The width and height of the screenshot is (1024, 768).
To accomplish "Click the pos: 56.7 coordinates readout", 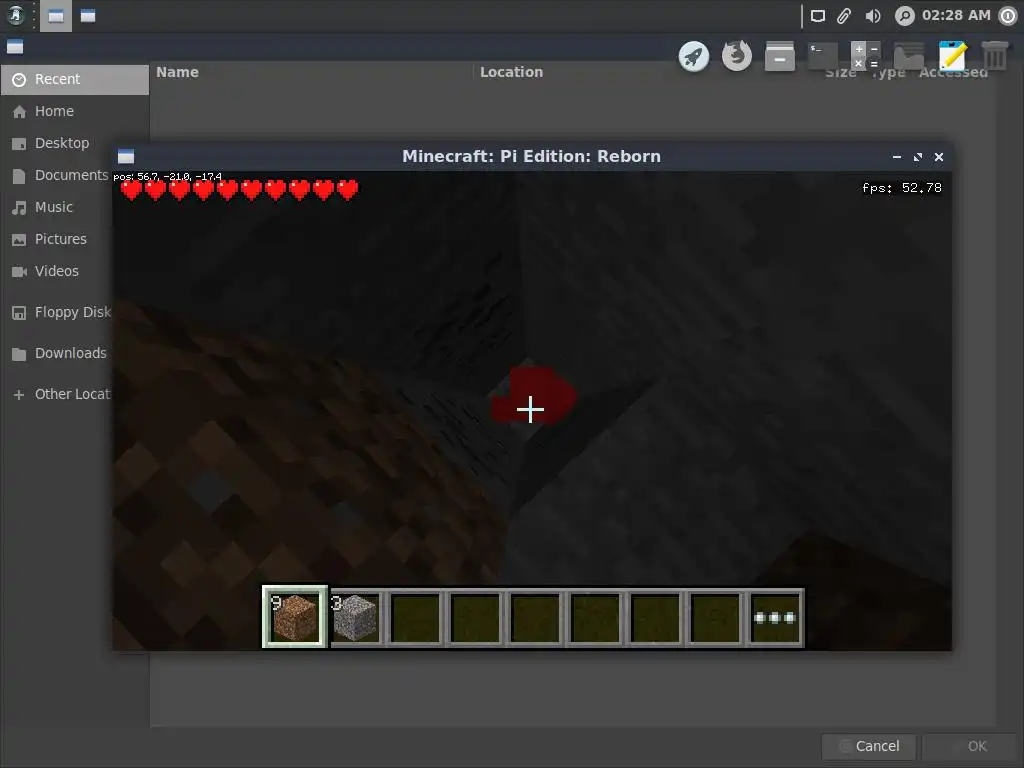I will (168, 176).
